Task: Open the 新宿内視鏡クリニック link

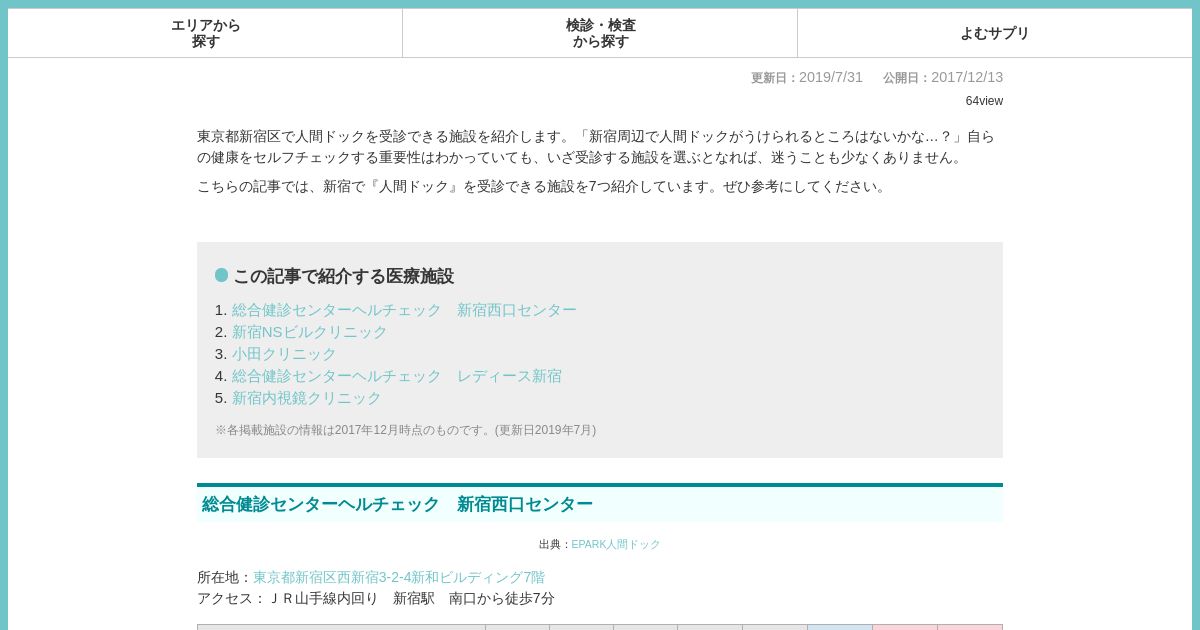Action: (307, 398)
